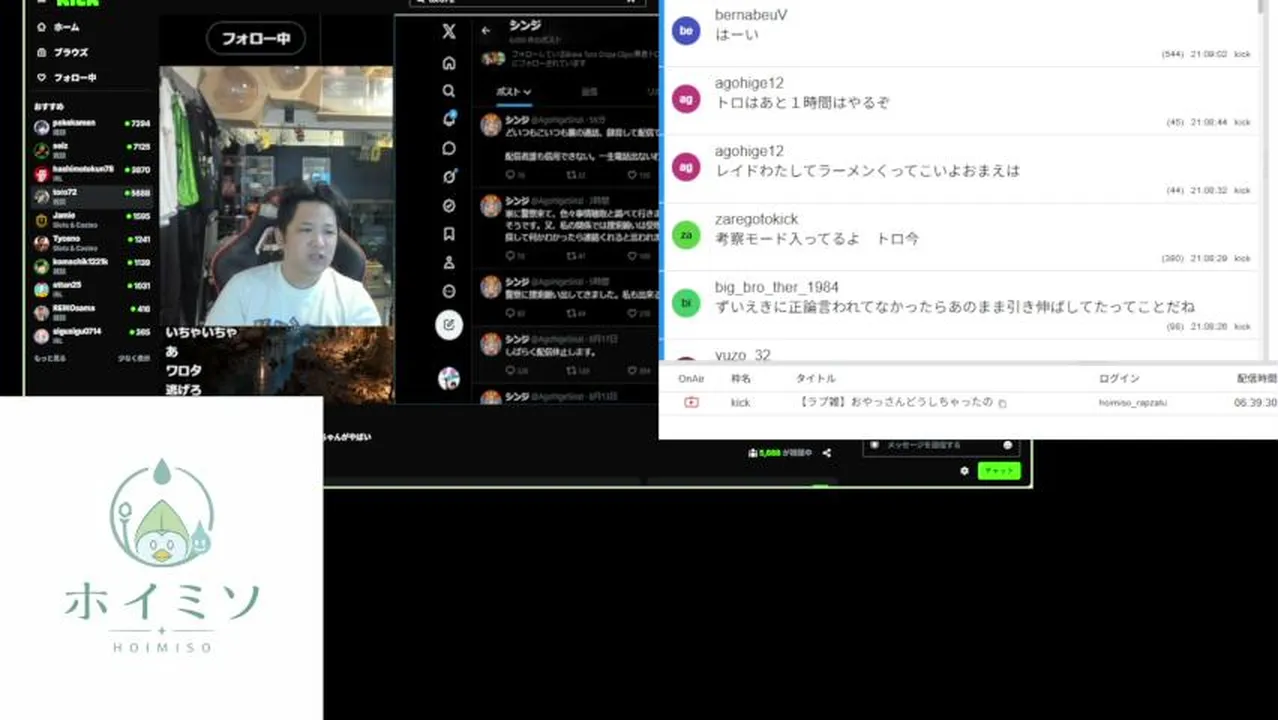The height and width of the screenshot is (720, 1278).
Task: Open seiz channel in recommended list
Action: [x=92, y=149]
